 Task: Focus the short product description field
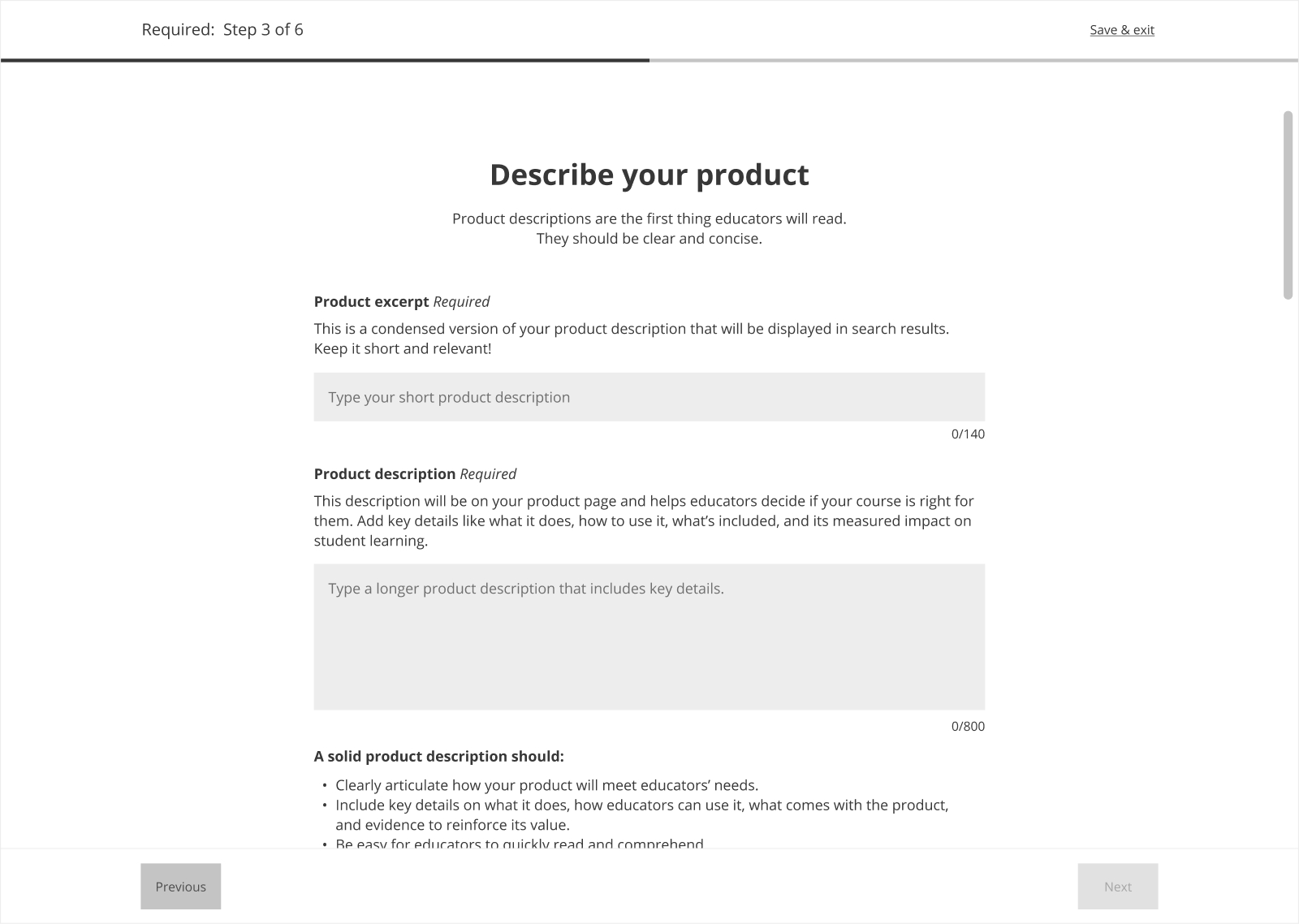click(649, 397)
